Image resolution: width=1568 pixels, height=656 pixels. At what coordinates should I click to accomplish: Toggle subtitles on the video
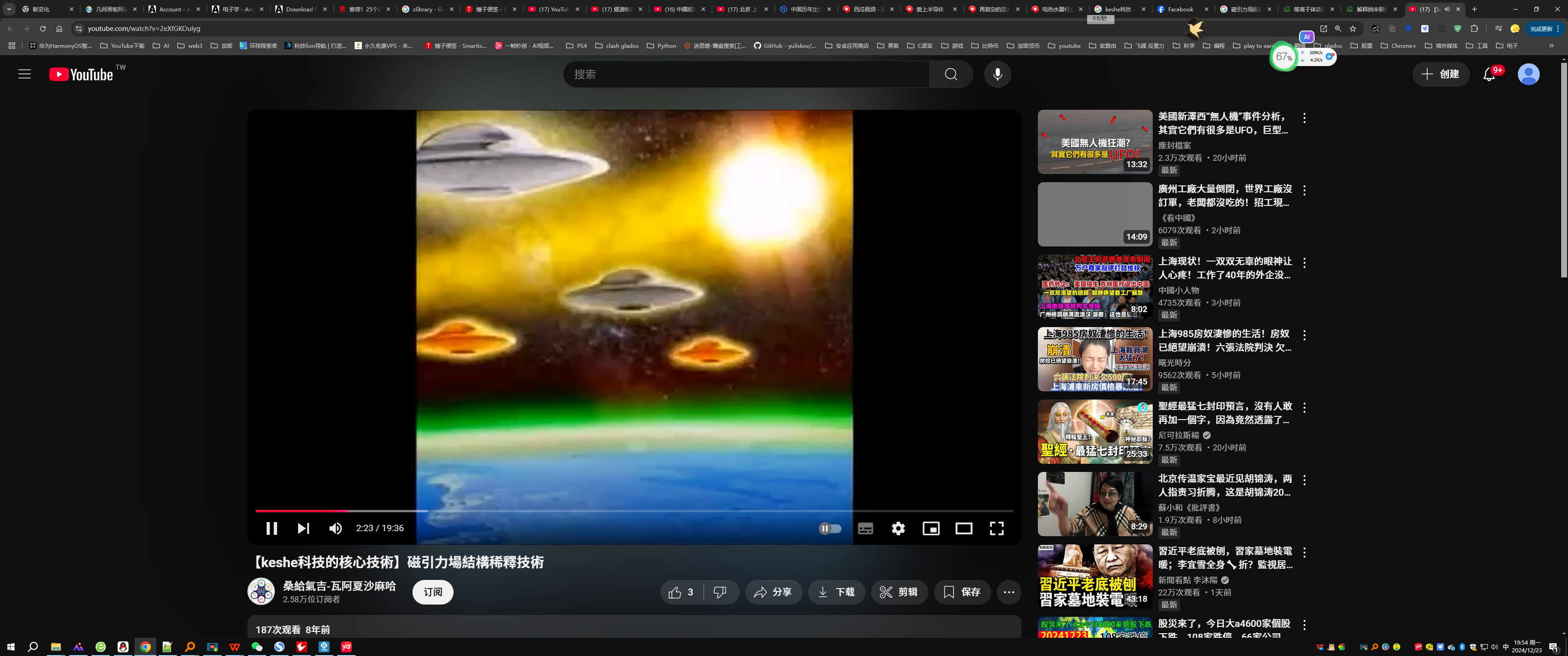(865, 528)
